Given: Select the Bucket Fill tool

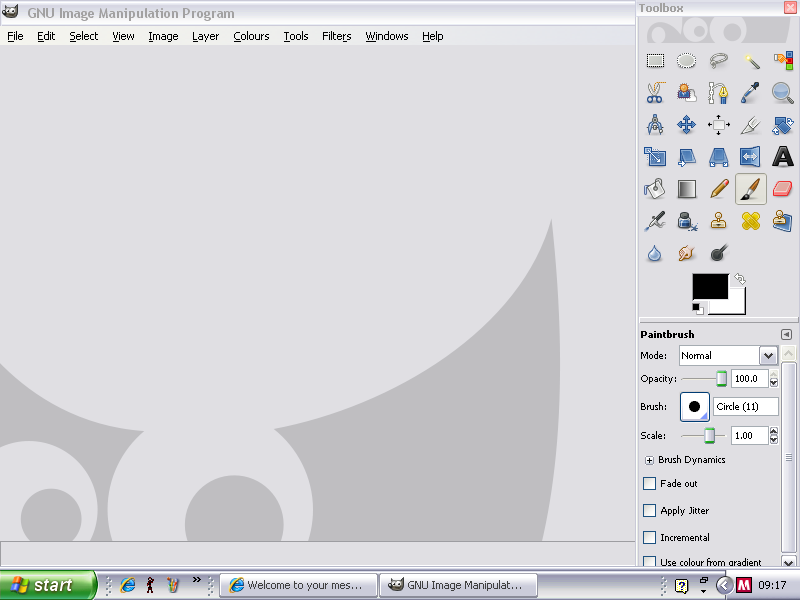Looking at the screenshot, I should point(656,188).
